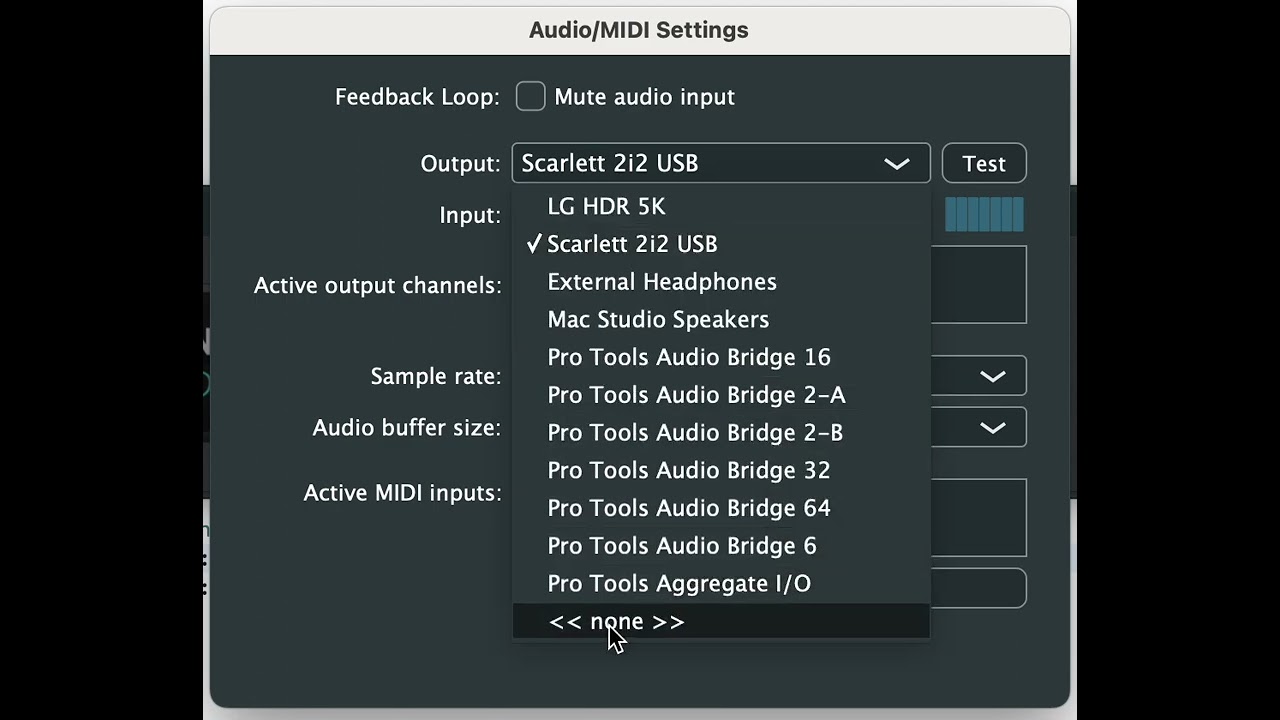Choose Scarlett 2i2 USB from list
The height and width of the screenshot is (720, 1280).
pos(632,244)
